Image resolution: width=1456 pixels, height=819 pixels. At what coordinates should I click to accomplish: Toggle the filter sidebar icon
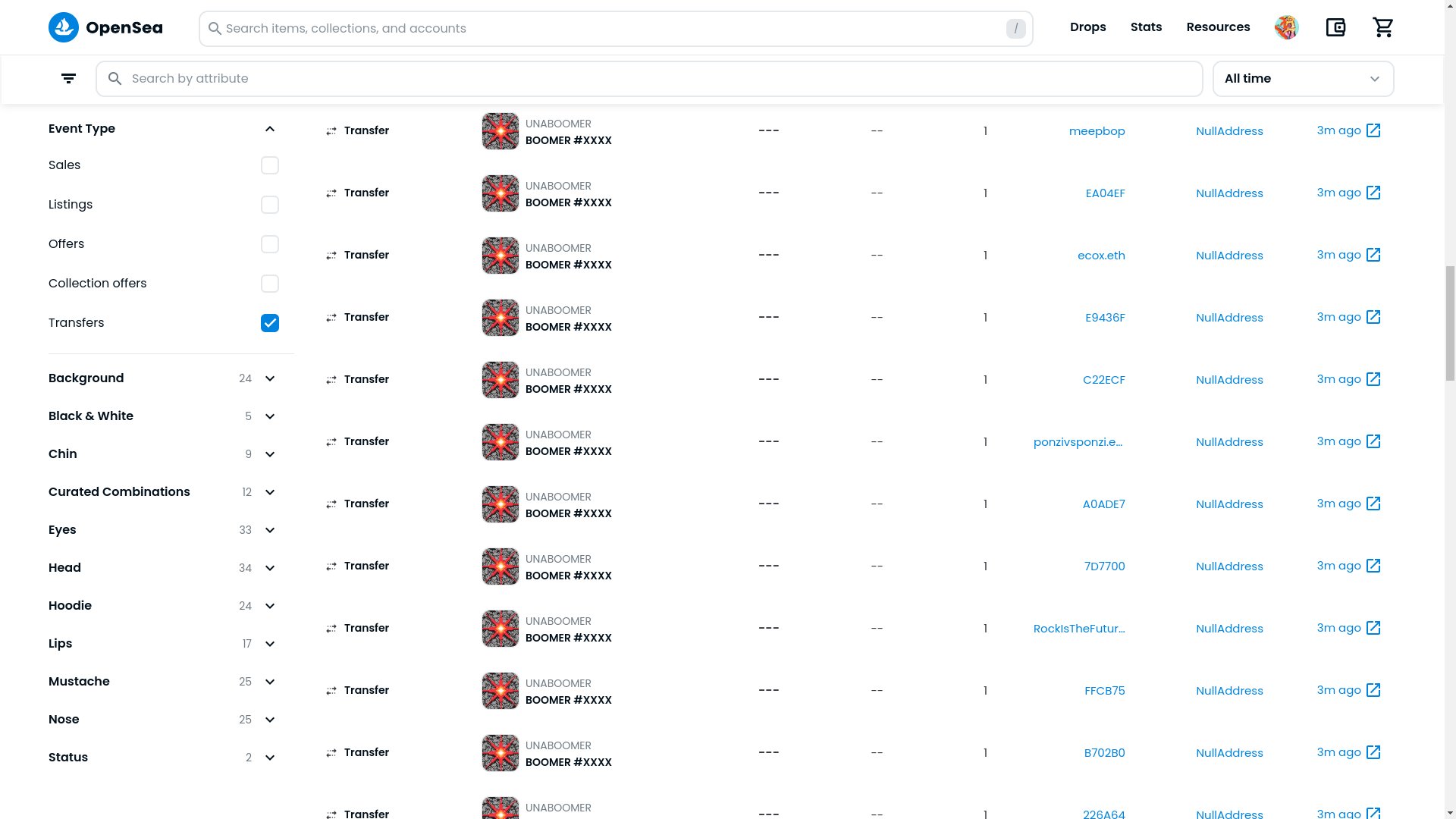pos(68,79)
